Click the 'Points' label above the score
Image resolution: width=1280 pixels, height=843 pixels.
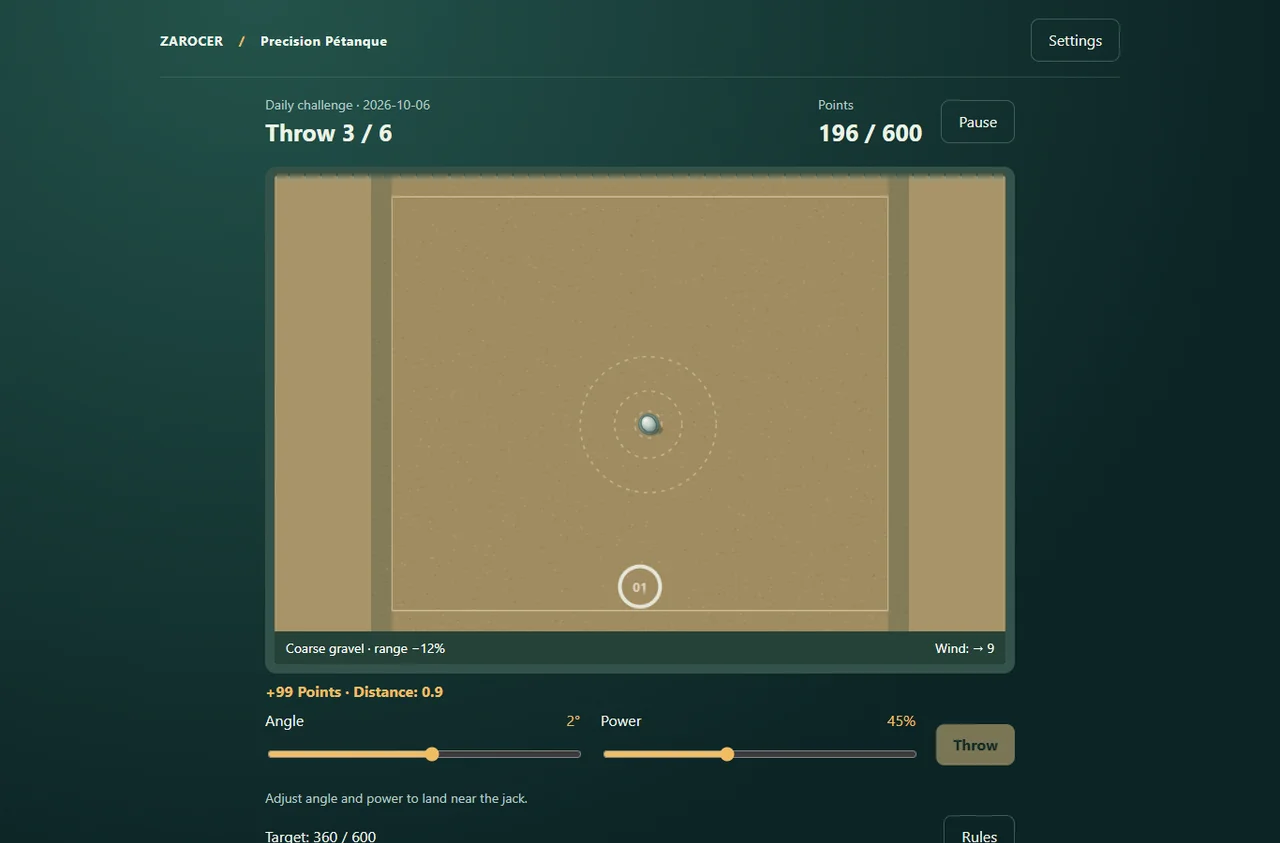pos(836,105)
